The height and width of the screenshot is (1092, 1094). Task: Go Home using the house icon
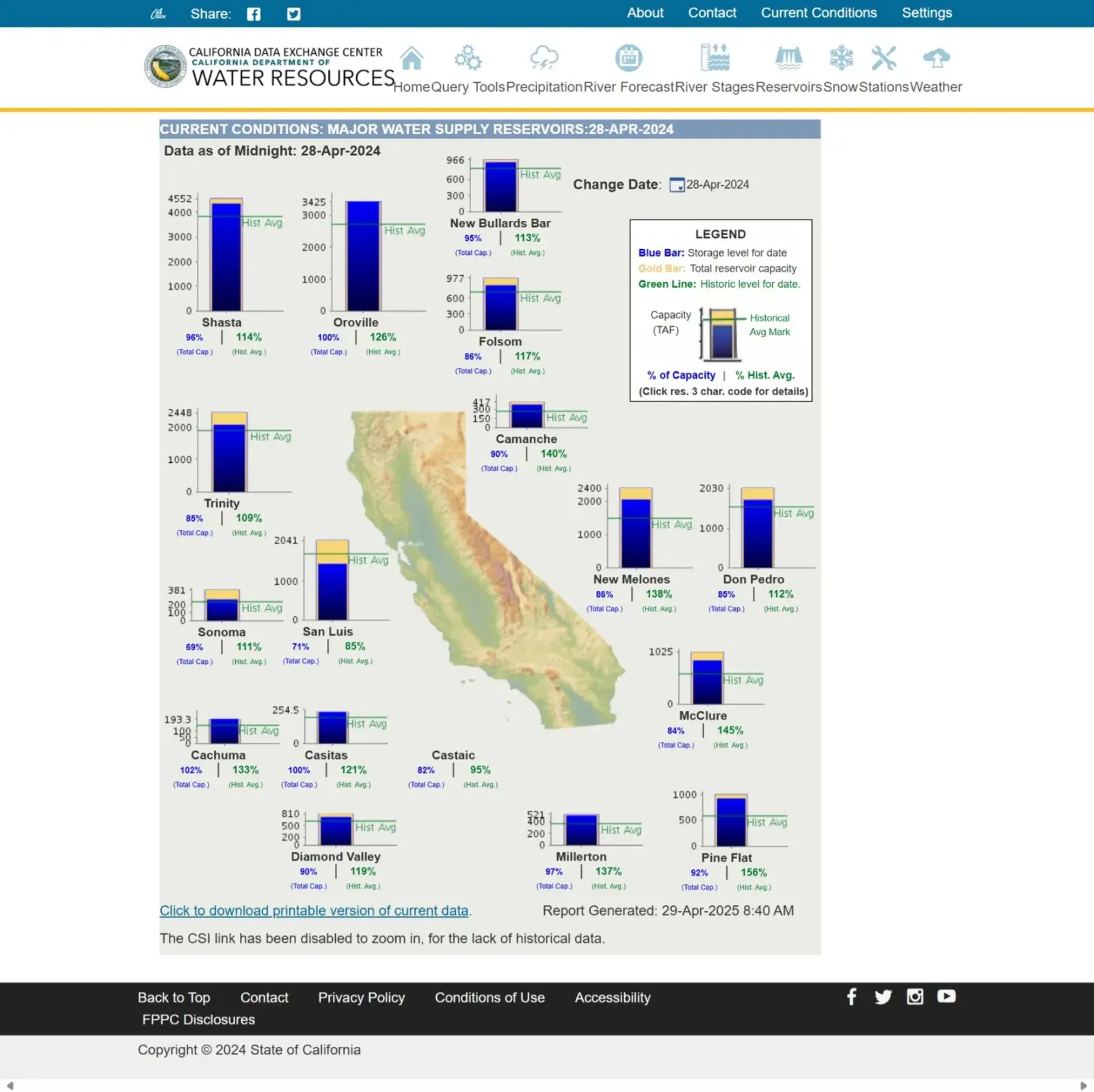(412, 58)
